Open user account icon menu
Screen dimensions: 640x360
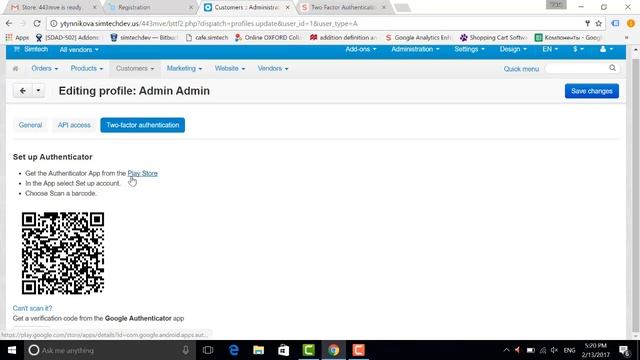tap(606, 49)
